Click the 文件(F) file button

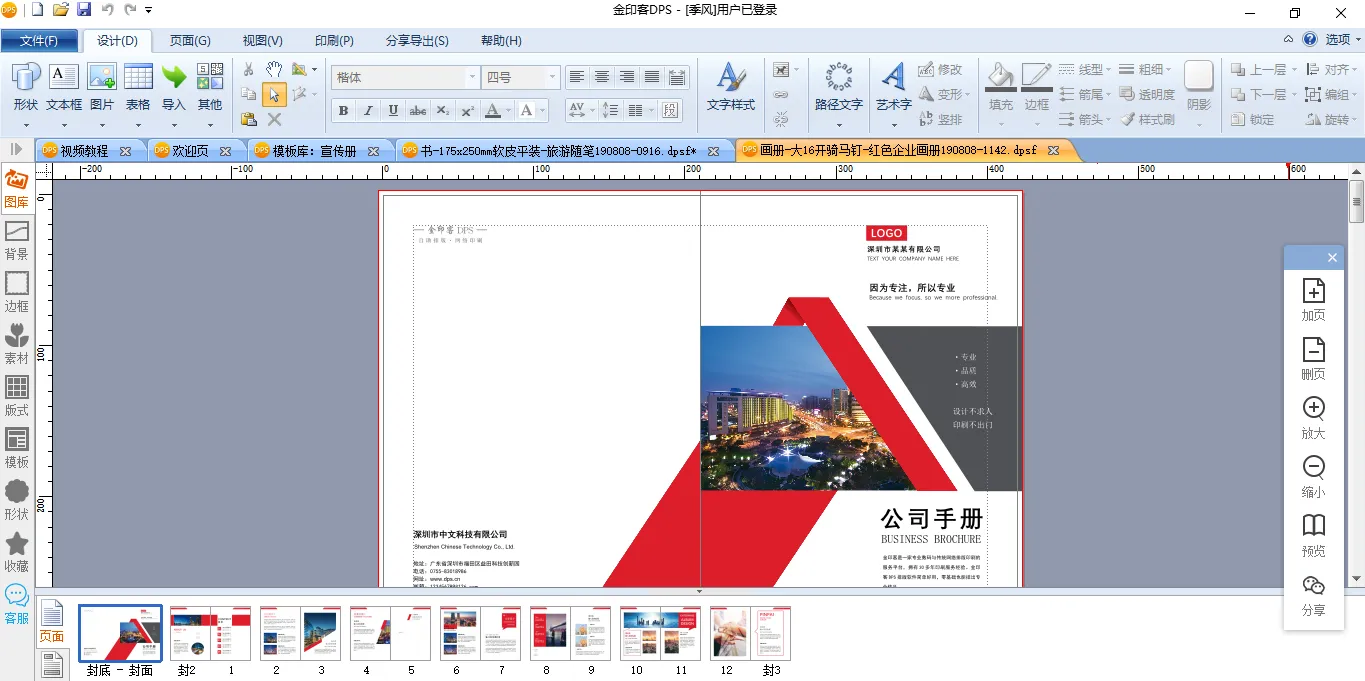[39, 41]
